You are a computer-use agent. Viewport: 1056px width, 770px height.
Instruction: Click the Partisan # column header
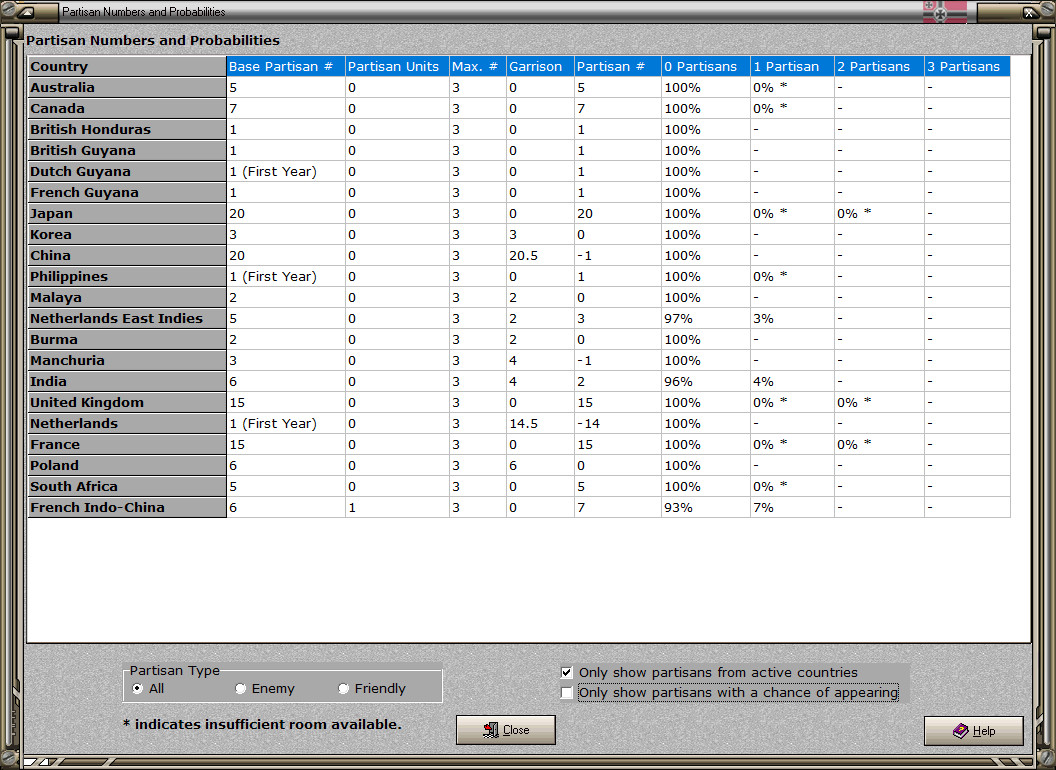tap(618, 66)
